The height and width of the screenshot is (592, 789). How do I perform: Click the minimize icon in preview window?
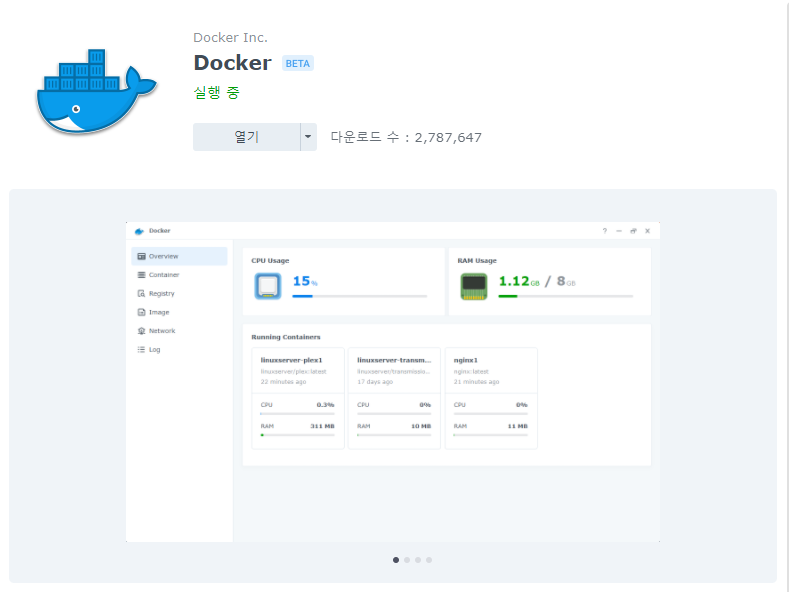pos(619,231)
